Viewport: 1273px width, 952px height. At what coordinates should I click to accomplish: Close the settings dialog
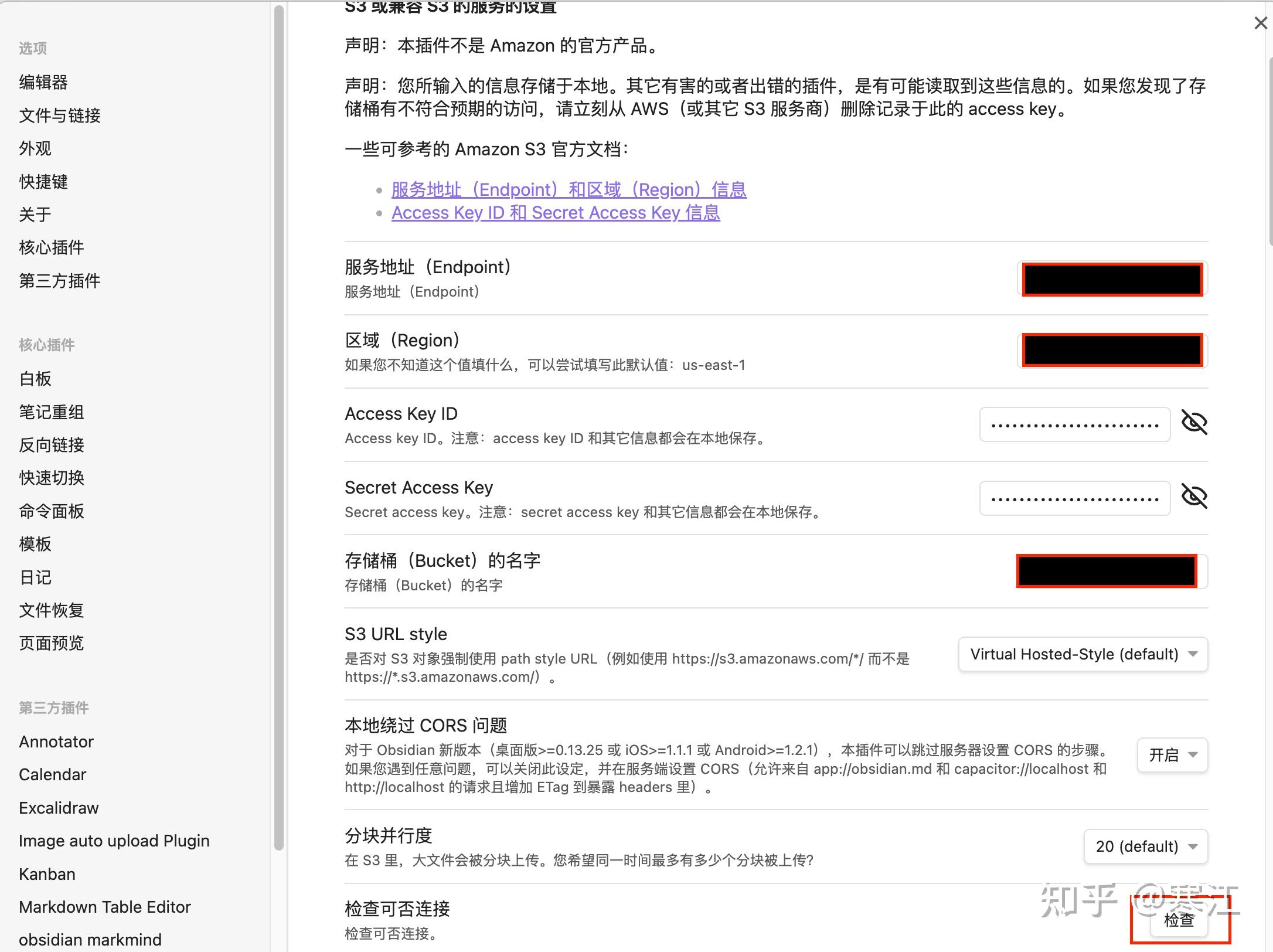point(1260,23)
